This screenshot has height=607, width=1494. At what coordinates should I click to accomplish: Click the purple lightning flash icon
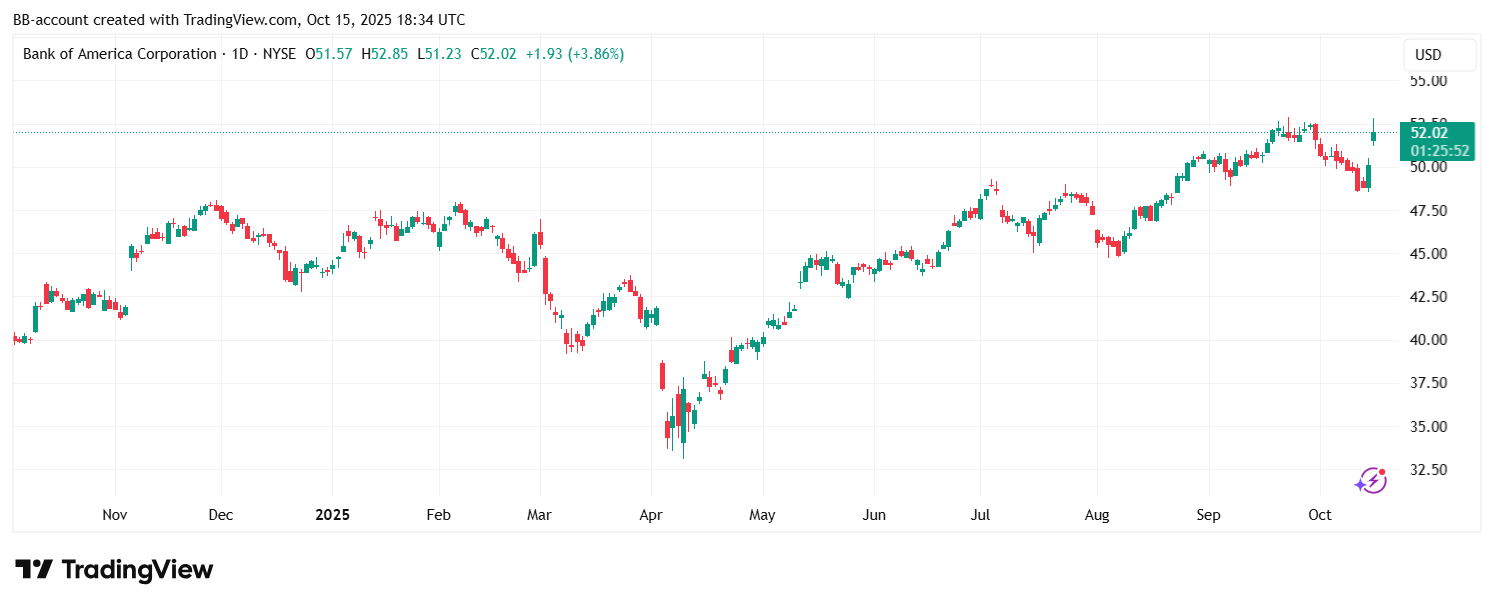click(1370, 481)
